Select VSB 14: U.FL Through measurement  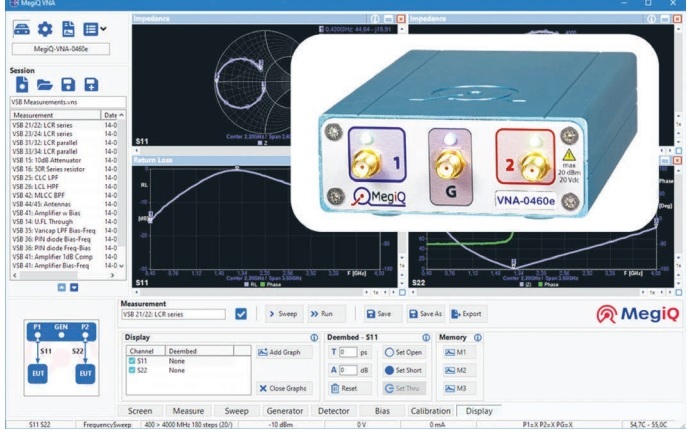[x=64, y=222]
